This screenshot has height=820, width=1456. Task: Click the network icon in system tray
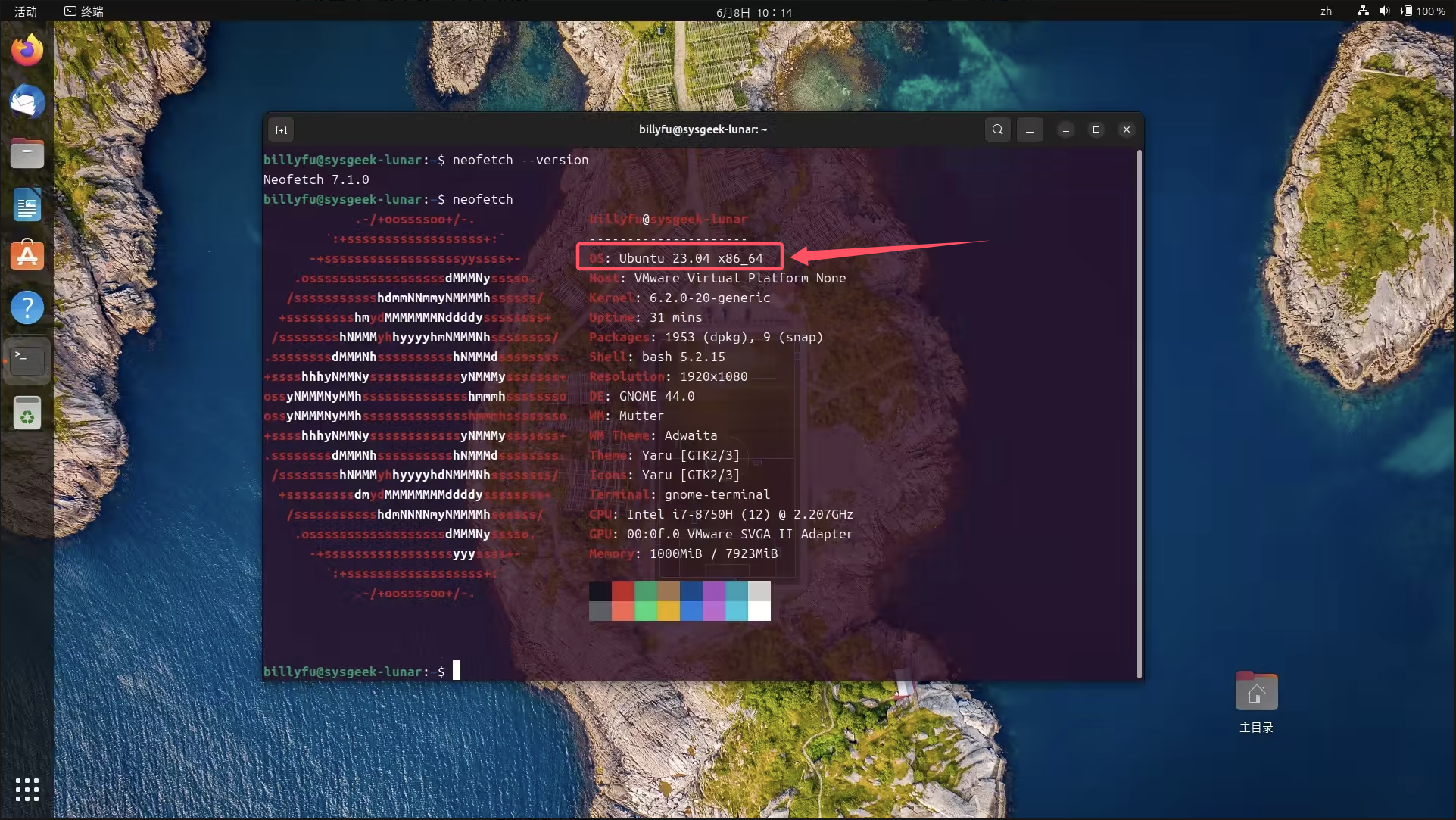point(1363,11)
